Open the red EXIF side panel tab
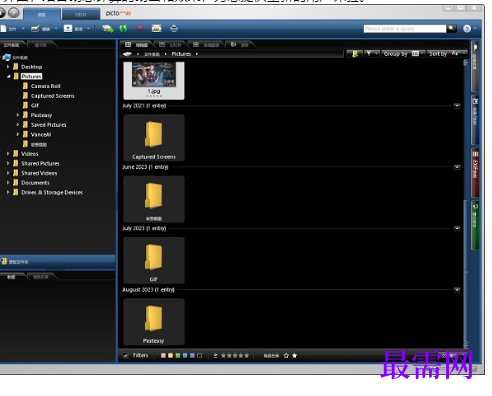The width and height of the screenshot is (492, 396). (x=475, y=172)
